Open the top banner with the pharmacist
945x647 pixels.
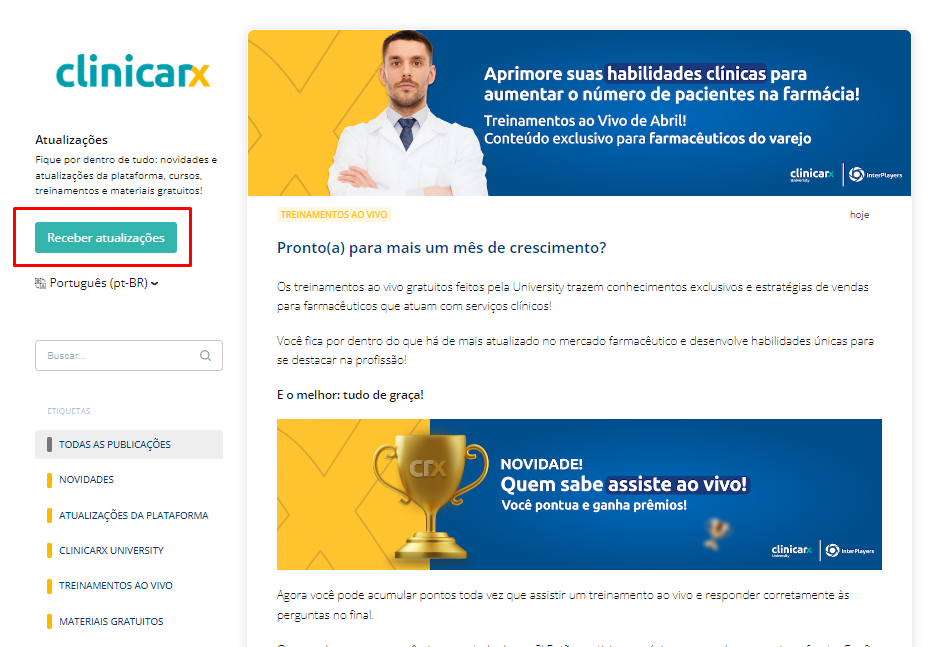pyautogui.click(x=579, y=113)
